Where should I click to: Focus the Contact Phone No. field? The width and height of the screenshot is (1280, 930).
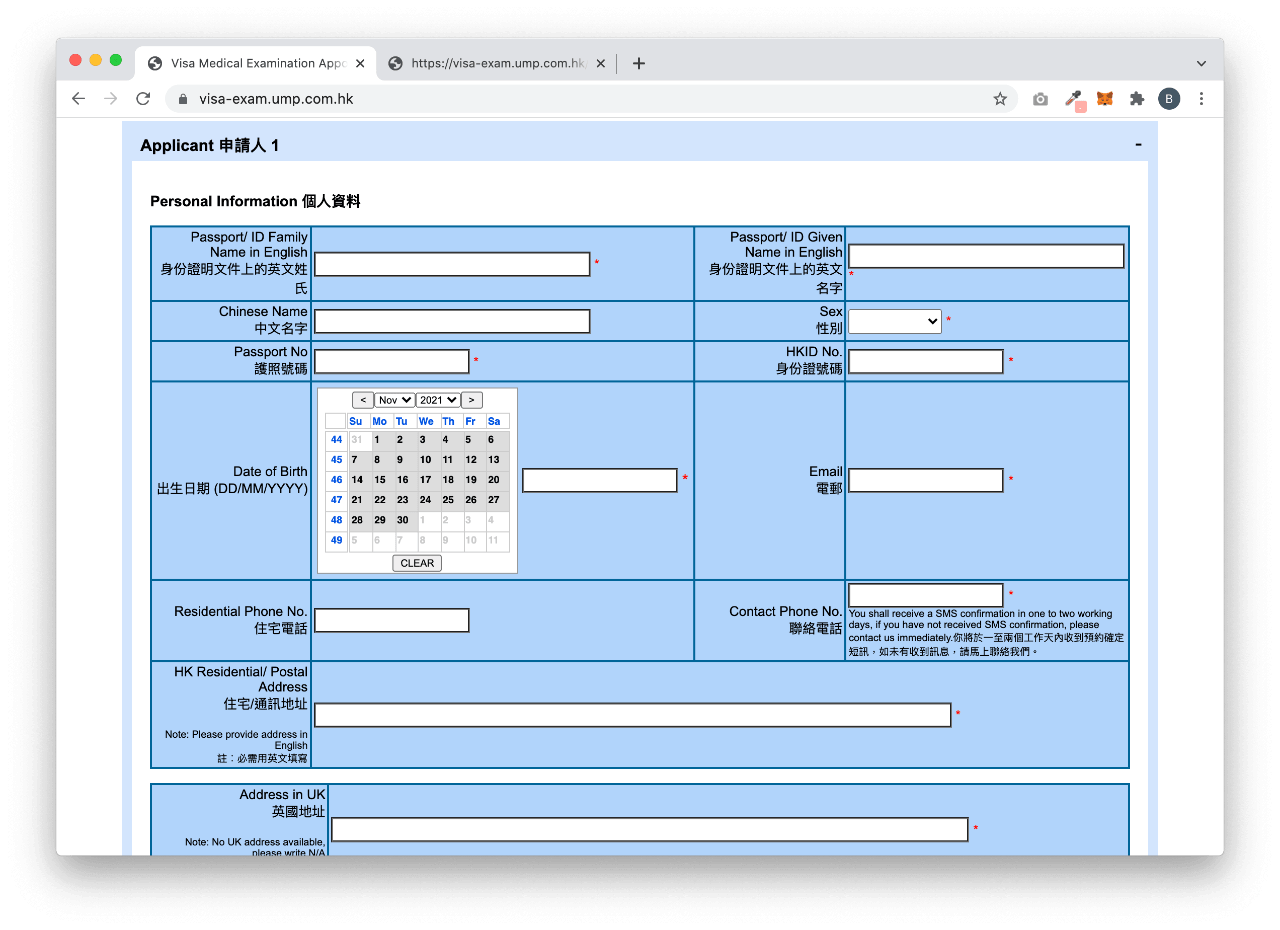tap(926, 595)
